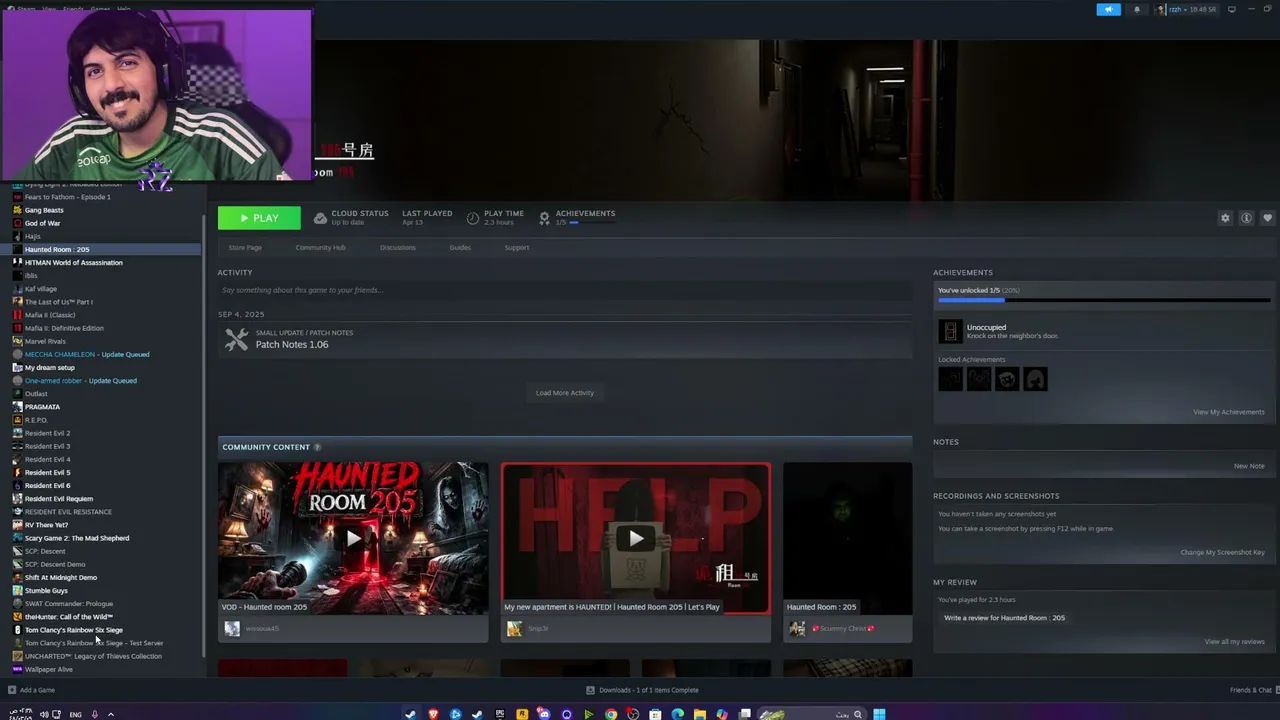Image resolution: width=1280 pixels, height=720 pixels.
Task: Click the Windows Start button on taskbar
Action: tap(879, 714)
